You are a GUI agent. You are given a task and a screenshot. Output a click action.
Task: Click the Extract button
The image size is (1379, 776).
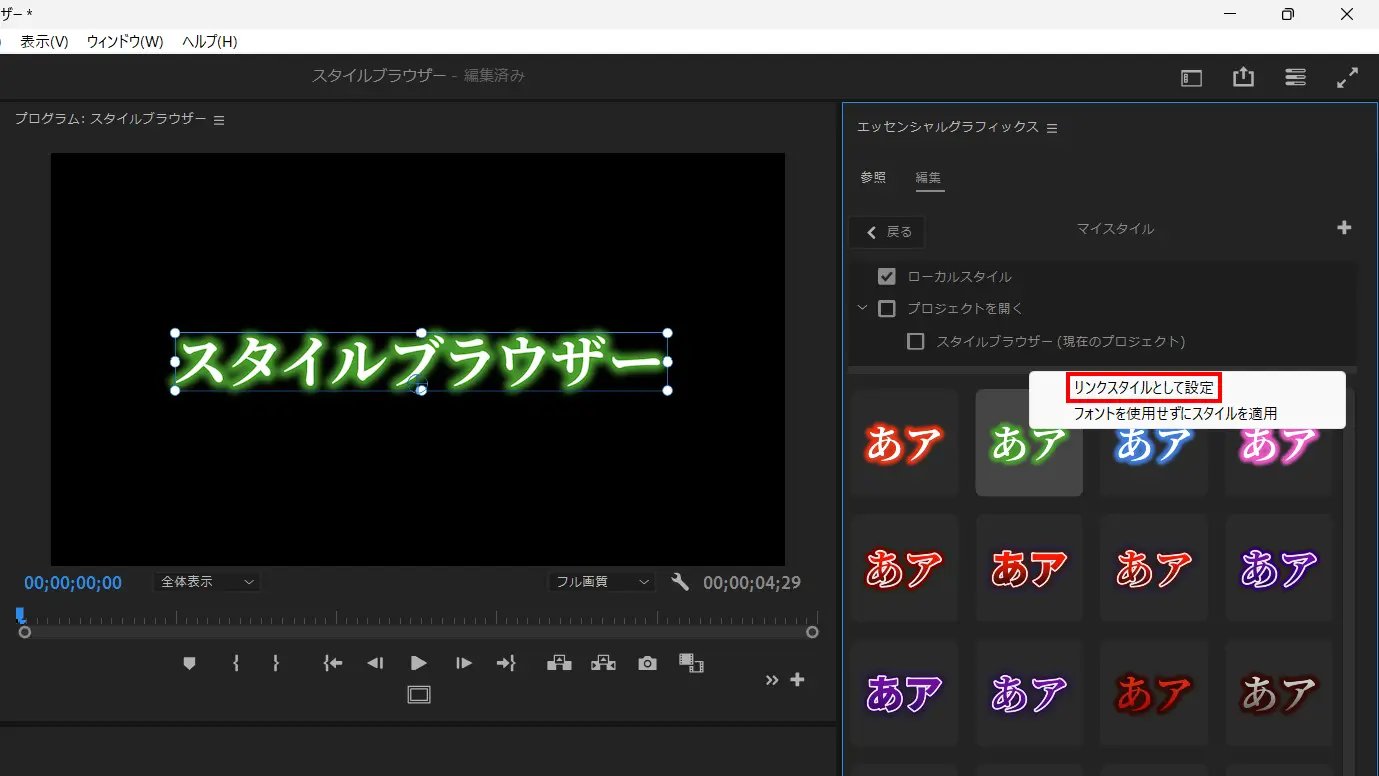pyautogui.click(x=603, y=663)
